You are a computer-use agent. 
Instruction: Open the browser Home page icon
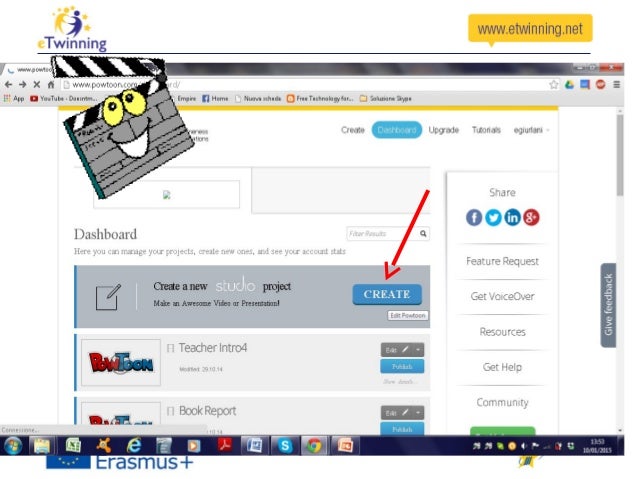50,85
